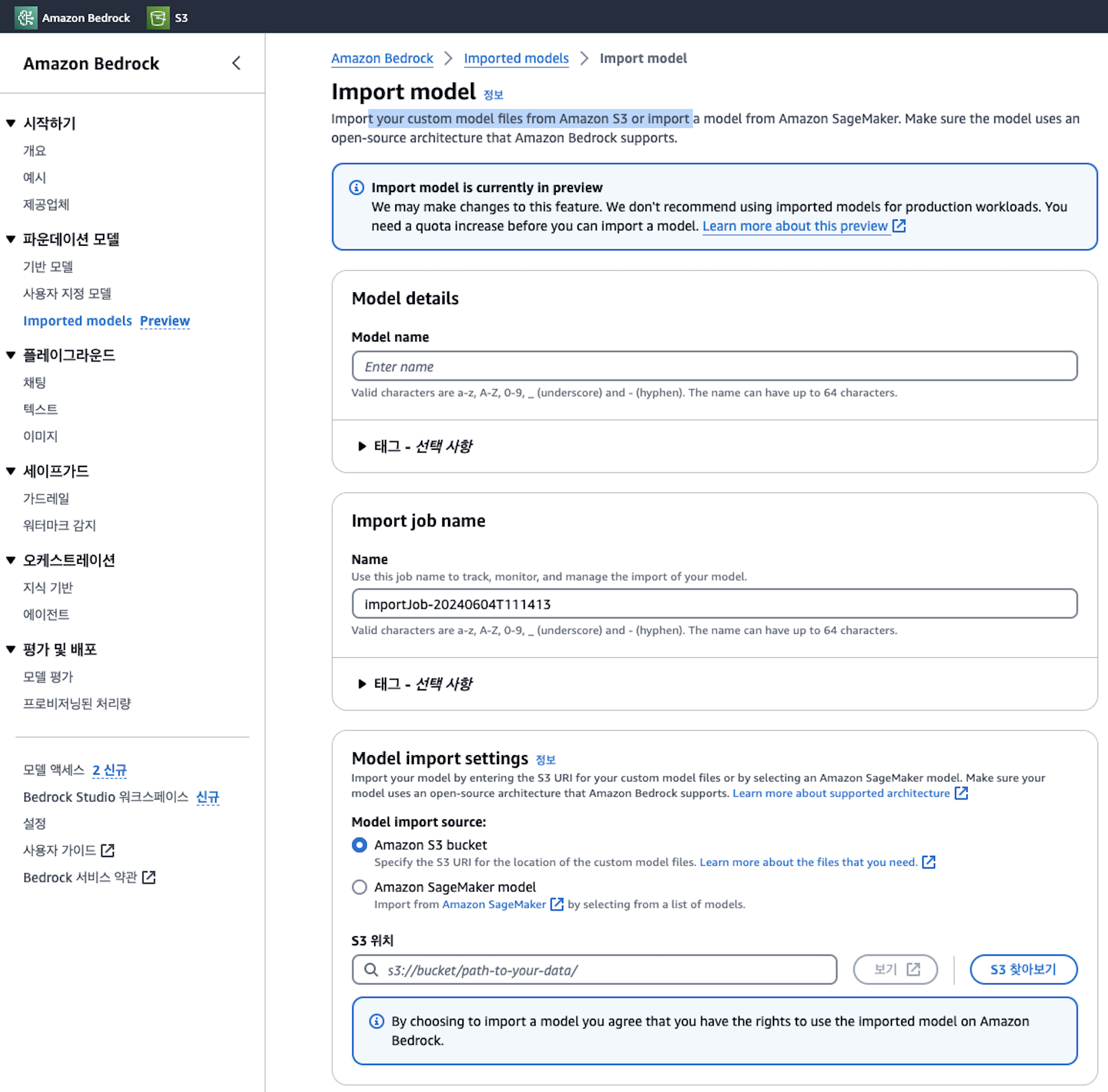The height and width of the screenshot is (1092, 1108).
Task: Select the Amazon SageMaker model radio option
Action: (360, 887)
